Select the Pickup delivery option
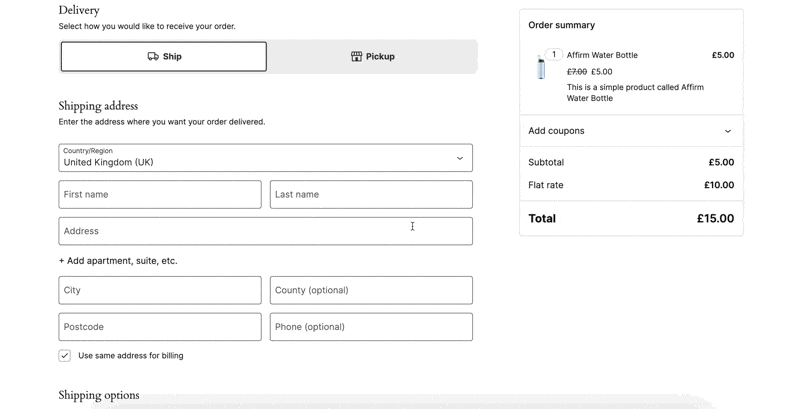800x409 pixels. [x=372, y=57]
